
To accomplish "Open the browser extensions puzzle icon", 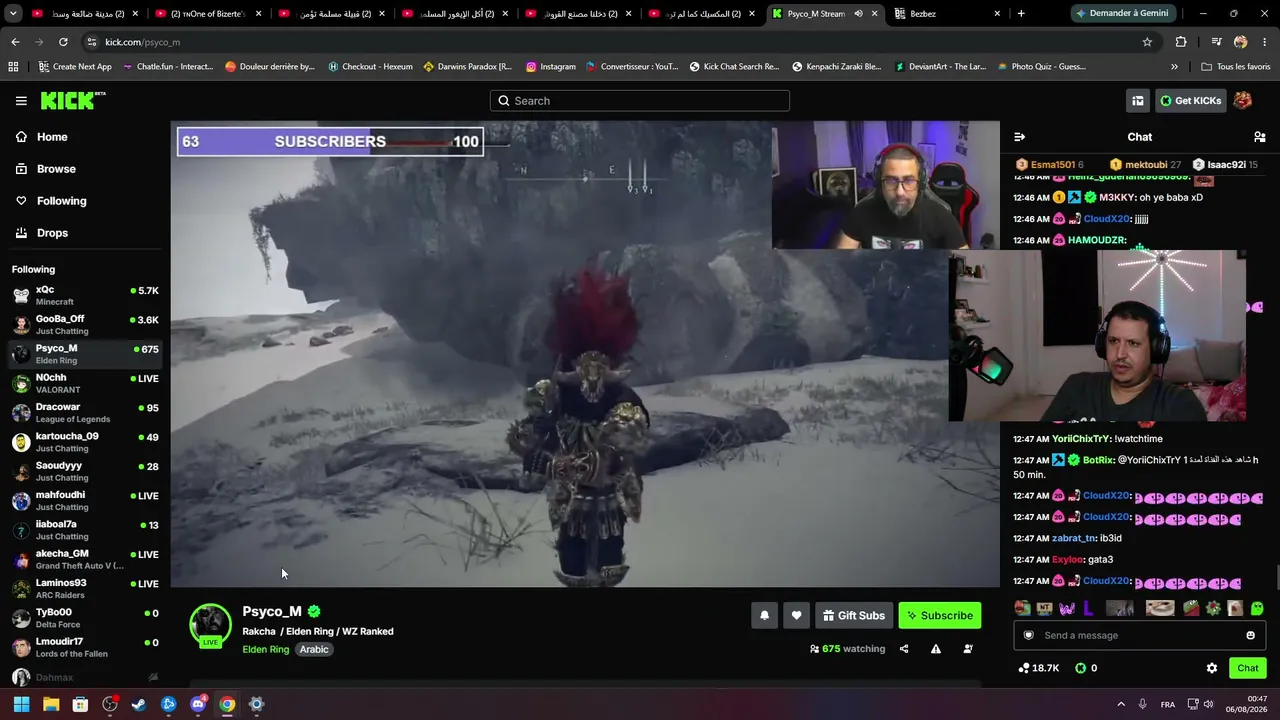I will pyautogui.click(x=1181, y=42).
